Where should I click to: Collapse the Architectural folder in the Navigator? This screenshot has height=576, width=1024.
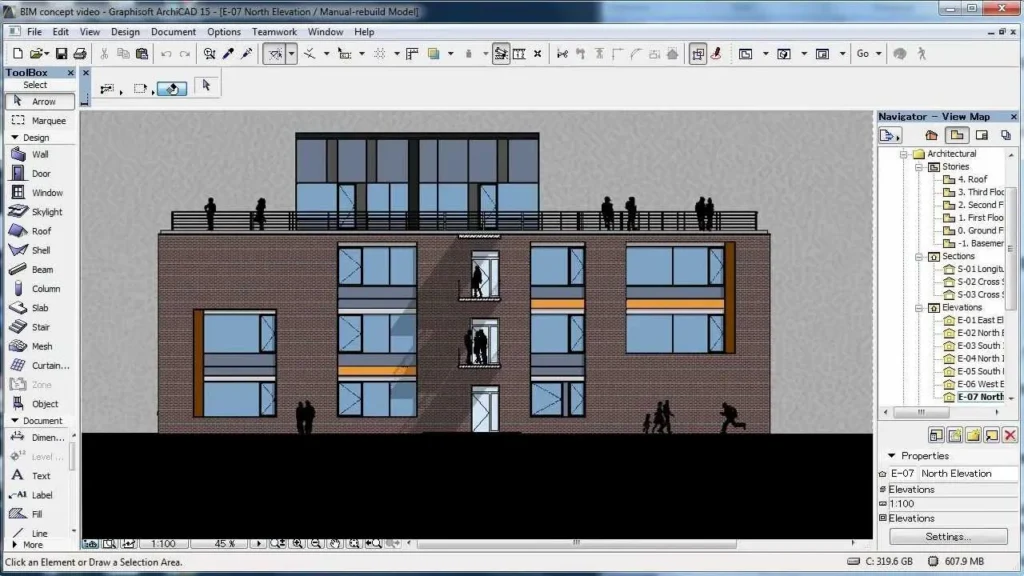[x=906, y=153]
